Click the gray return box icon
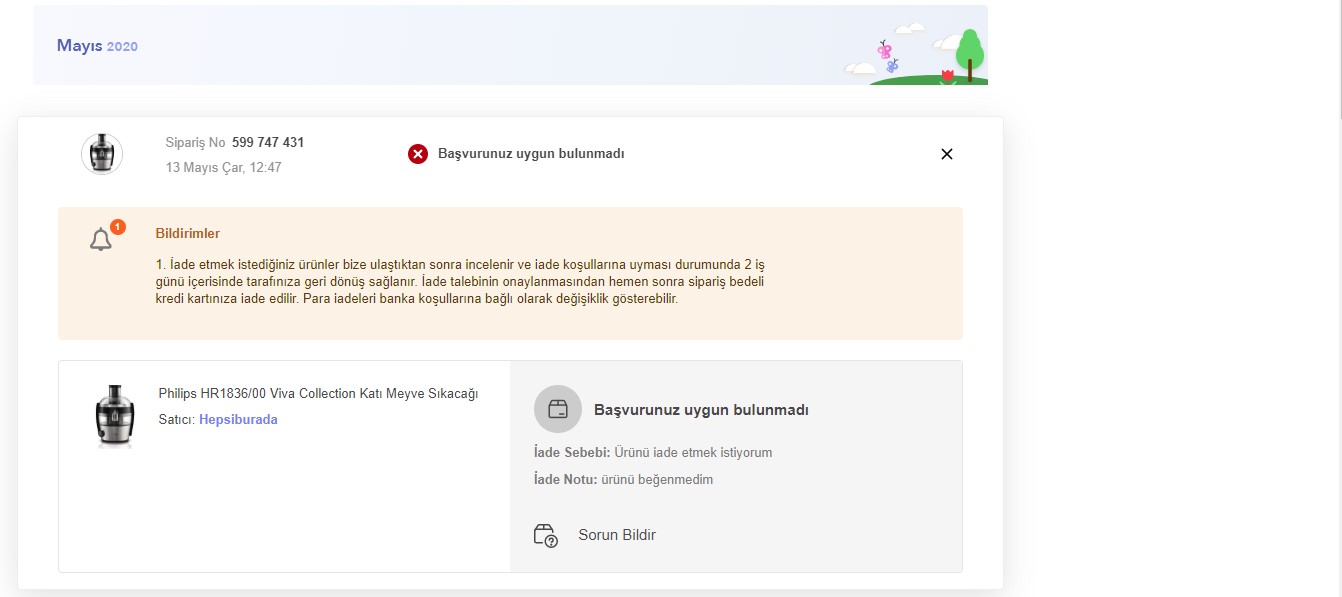The image size is (1342, 597). [x=557, y=409]
